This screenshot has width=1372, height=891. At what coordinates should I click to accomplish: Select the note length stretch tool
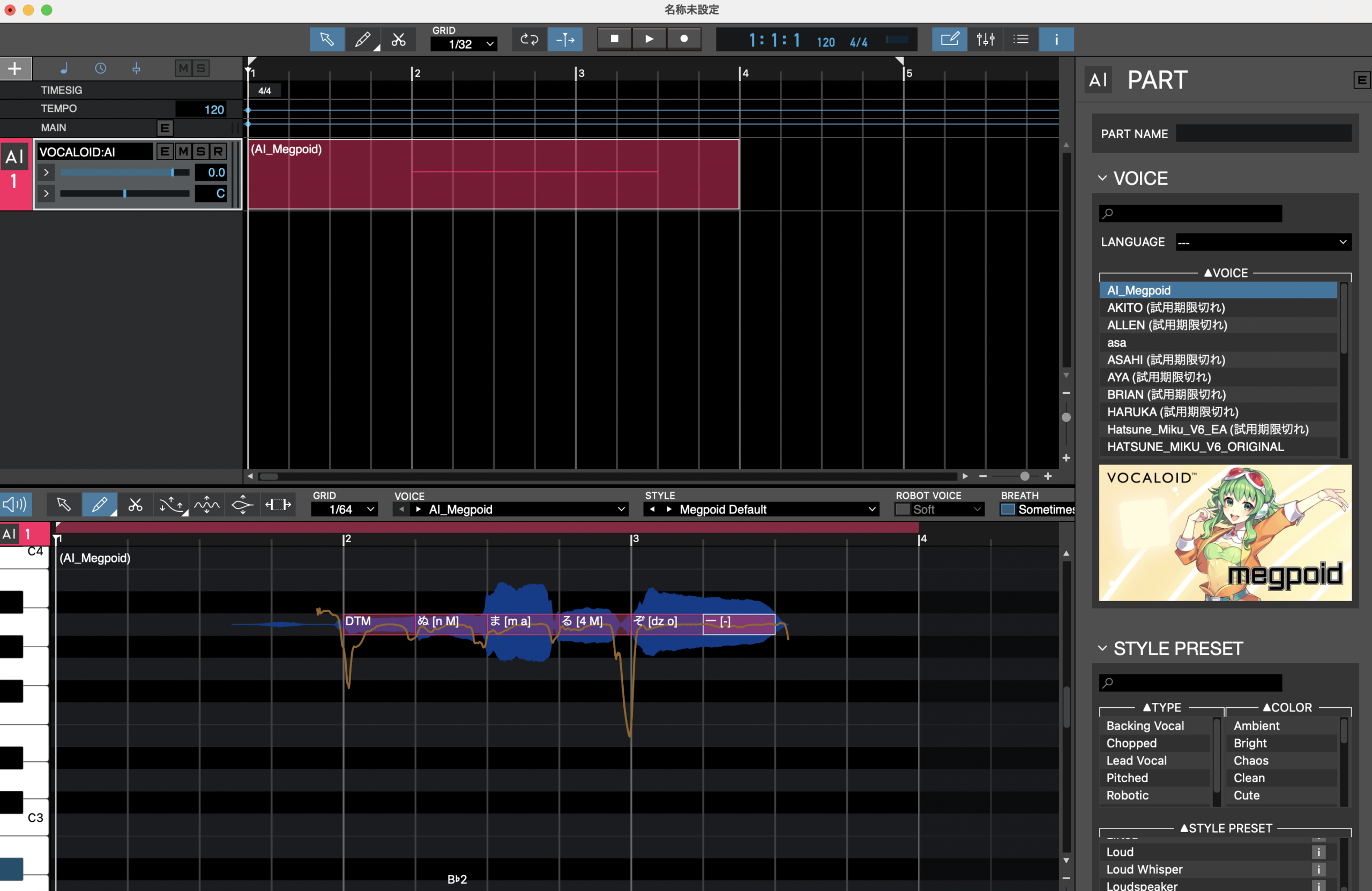(278, 505)
